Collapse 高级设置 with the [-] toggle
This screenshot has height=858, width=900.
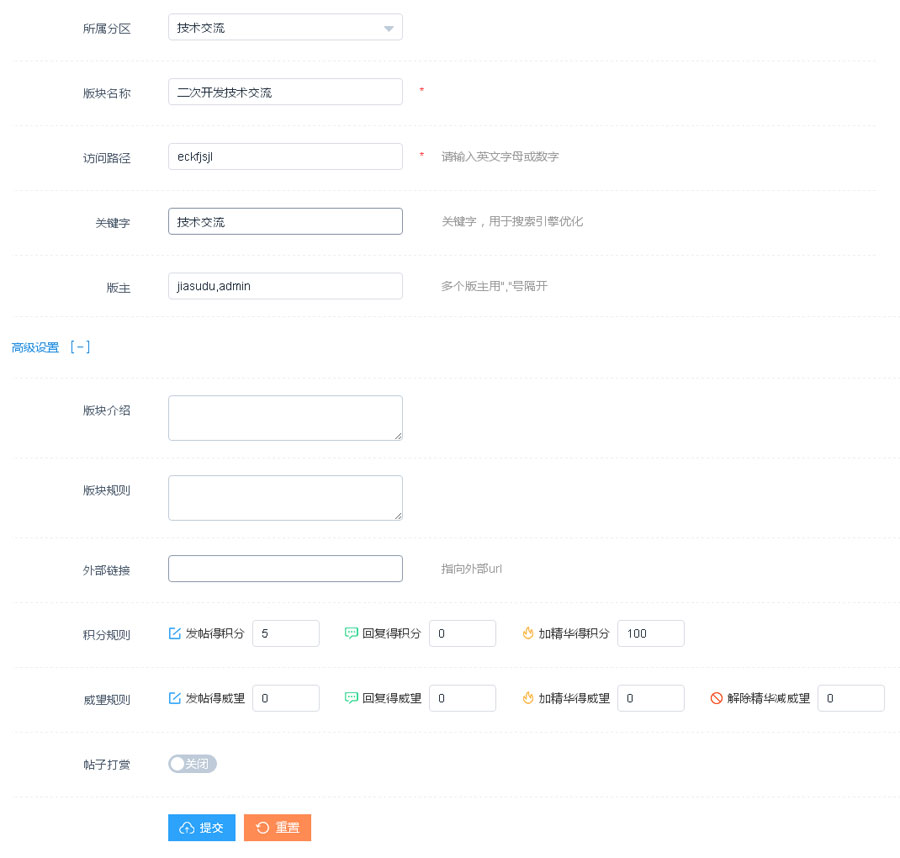click(80, 347)
